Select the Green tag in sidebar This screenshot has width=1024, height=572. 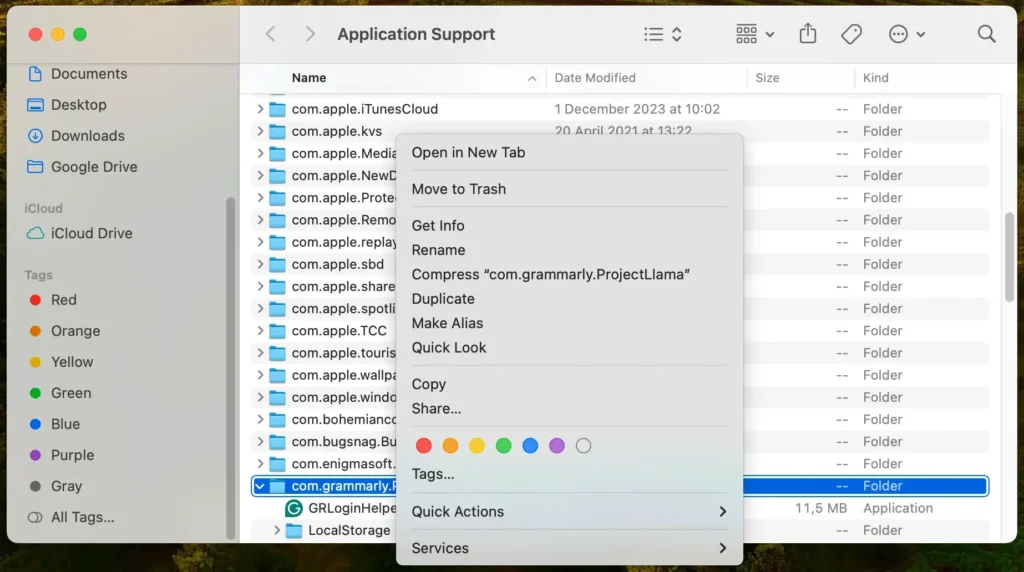(61, 393)
